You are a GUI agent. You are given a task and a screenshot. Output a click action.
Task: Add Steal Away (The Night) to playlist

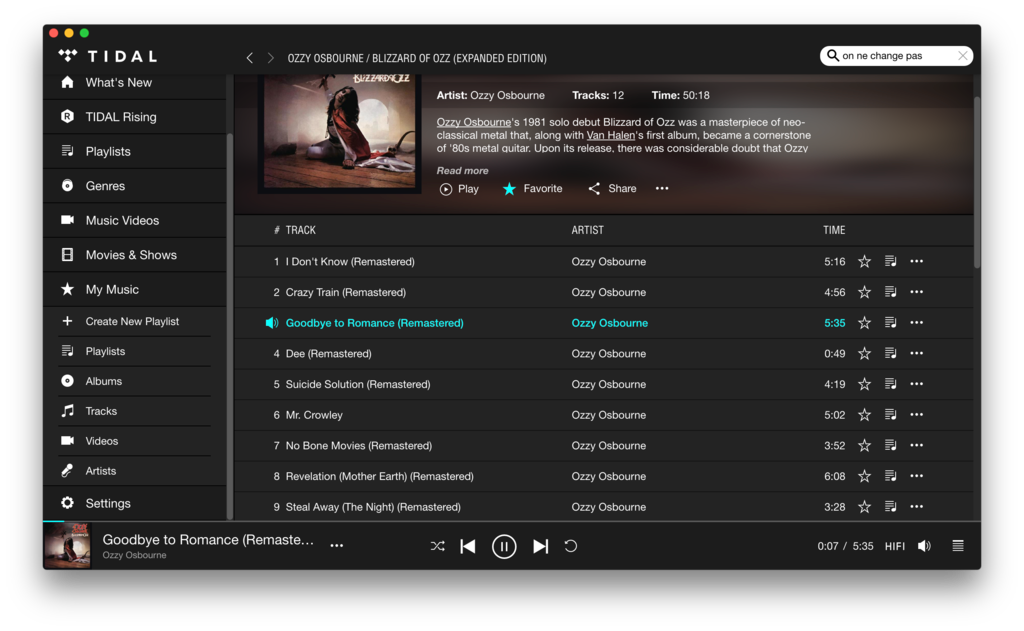[x=890, y=508]
